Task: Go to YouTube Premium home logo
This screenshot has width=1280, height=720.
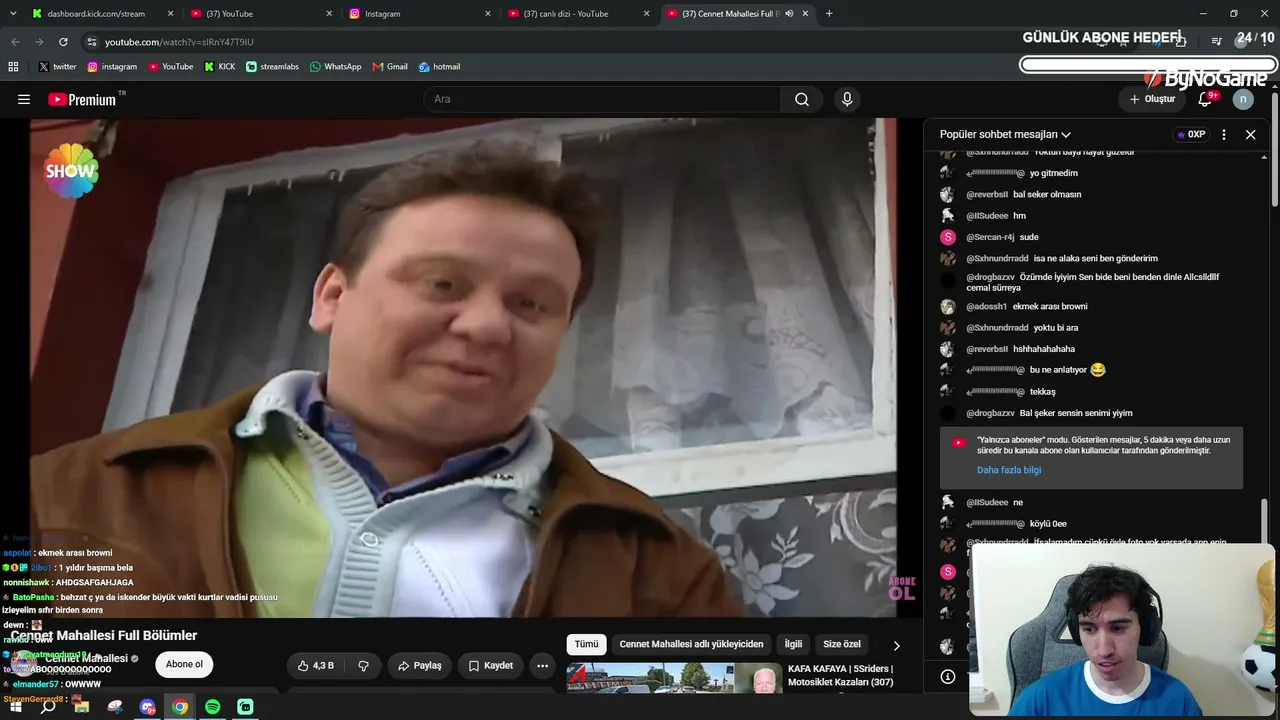Action: [x=82, y=99]
